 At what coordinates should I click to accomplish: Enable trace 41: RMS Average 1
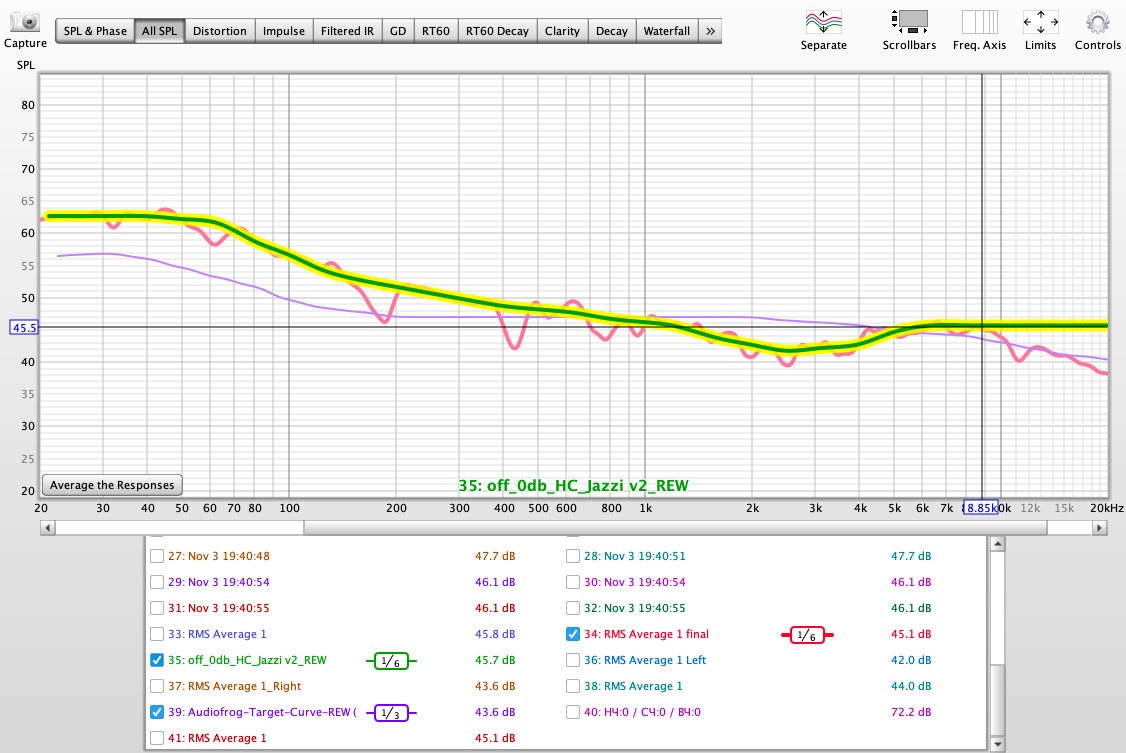[x=157, y=738]
